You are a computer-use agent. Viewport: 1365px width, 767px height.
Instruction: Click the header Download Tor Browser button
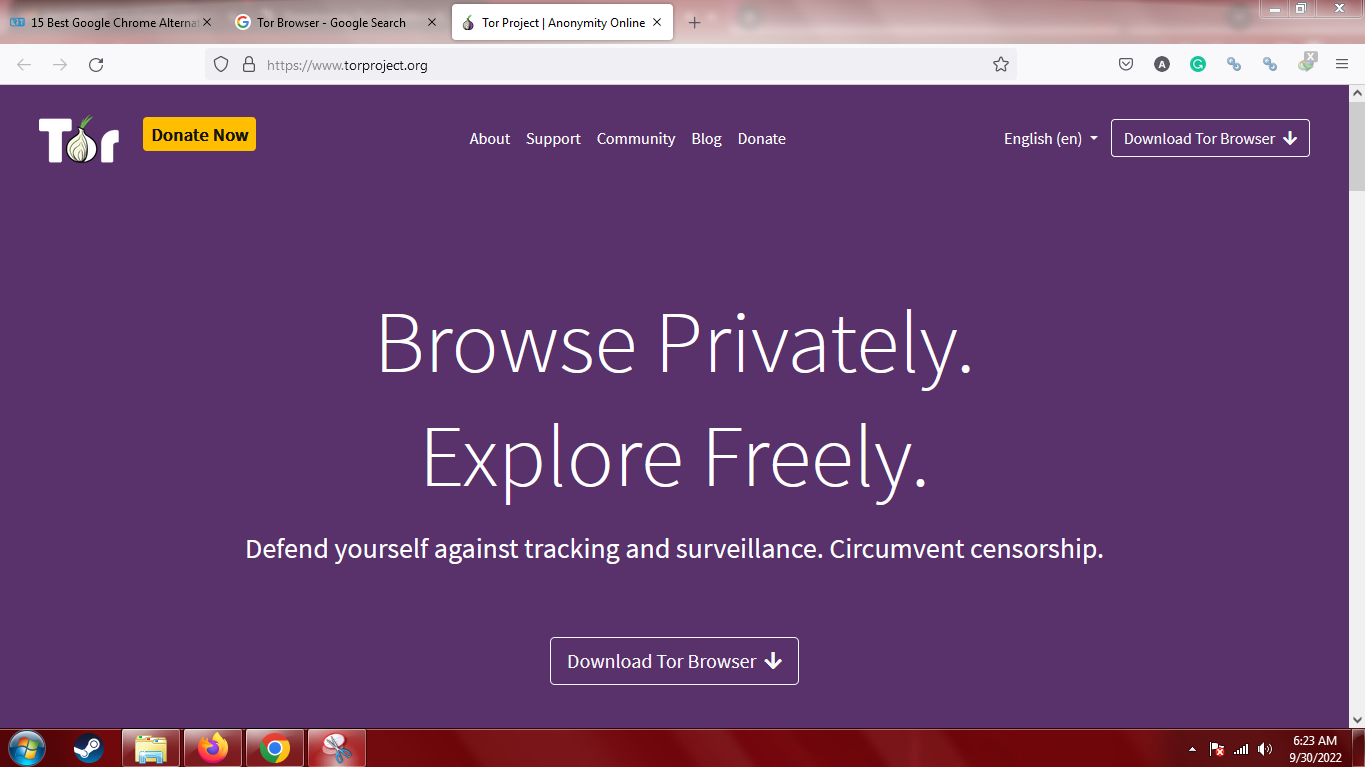pos(1210,139)
